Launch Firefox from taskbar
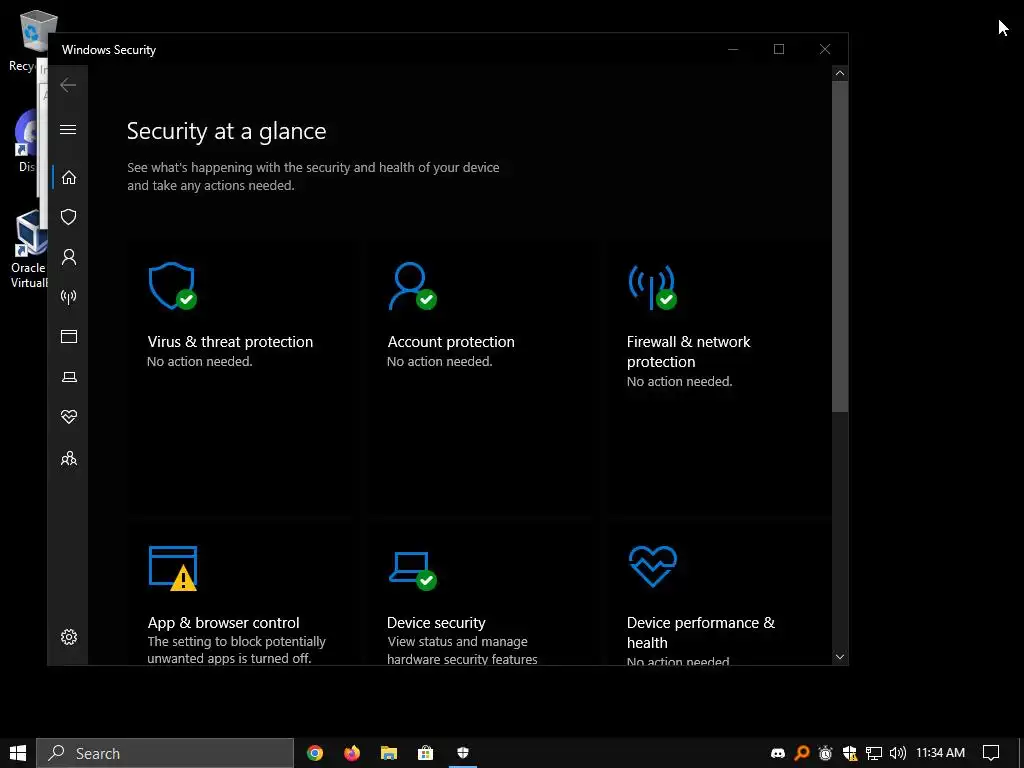This screenshot has width=1024, height=768. pos(352,753)
